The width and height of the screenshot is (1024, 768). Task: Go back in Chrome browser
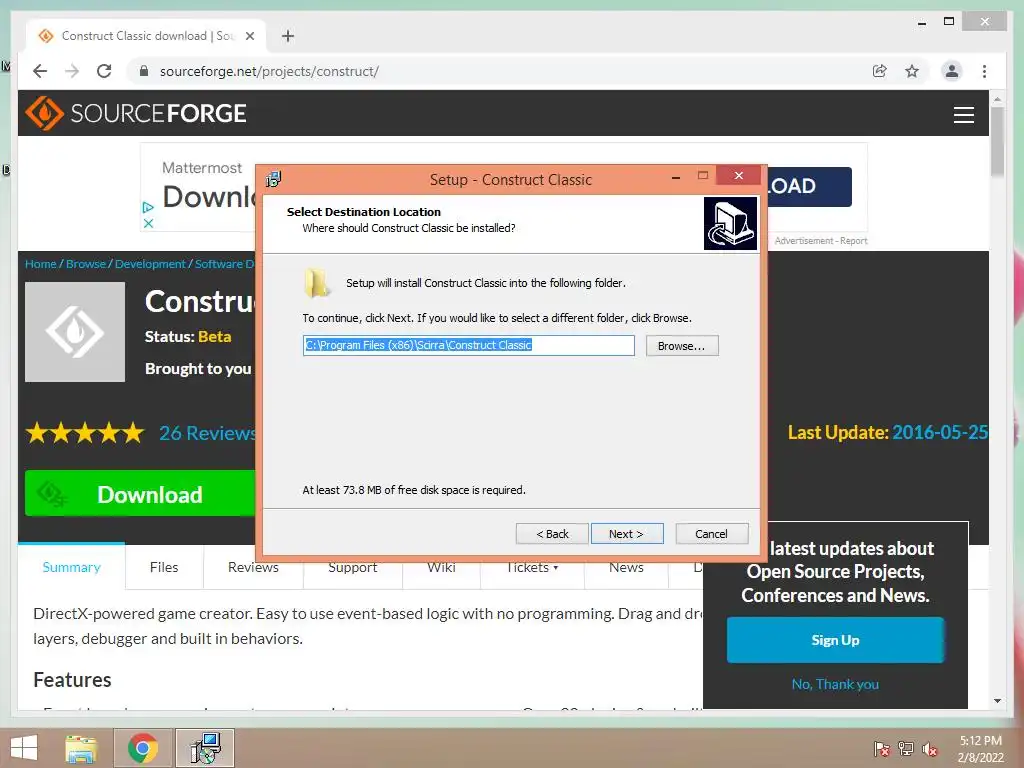[40, 71]
